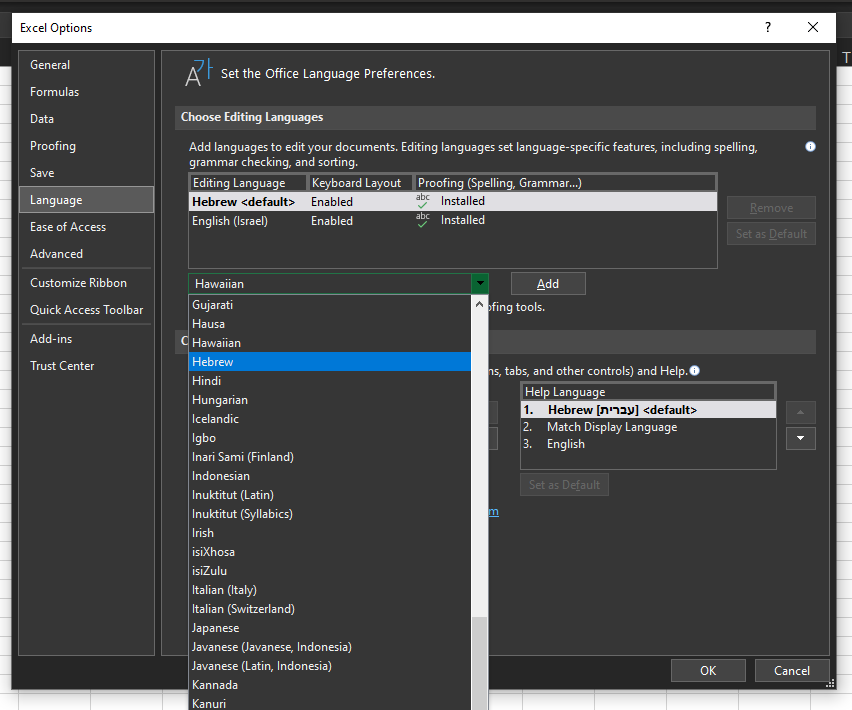Open Quick Access Toolbar options

[86, 310]
